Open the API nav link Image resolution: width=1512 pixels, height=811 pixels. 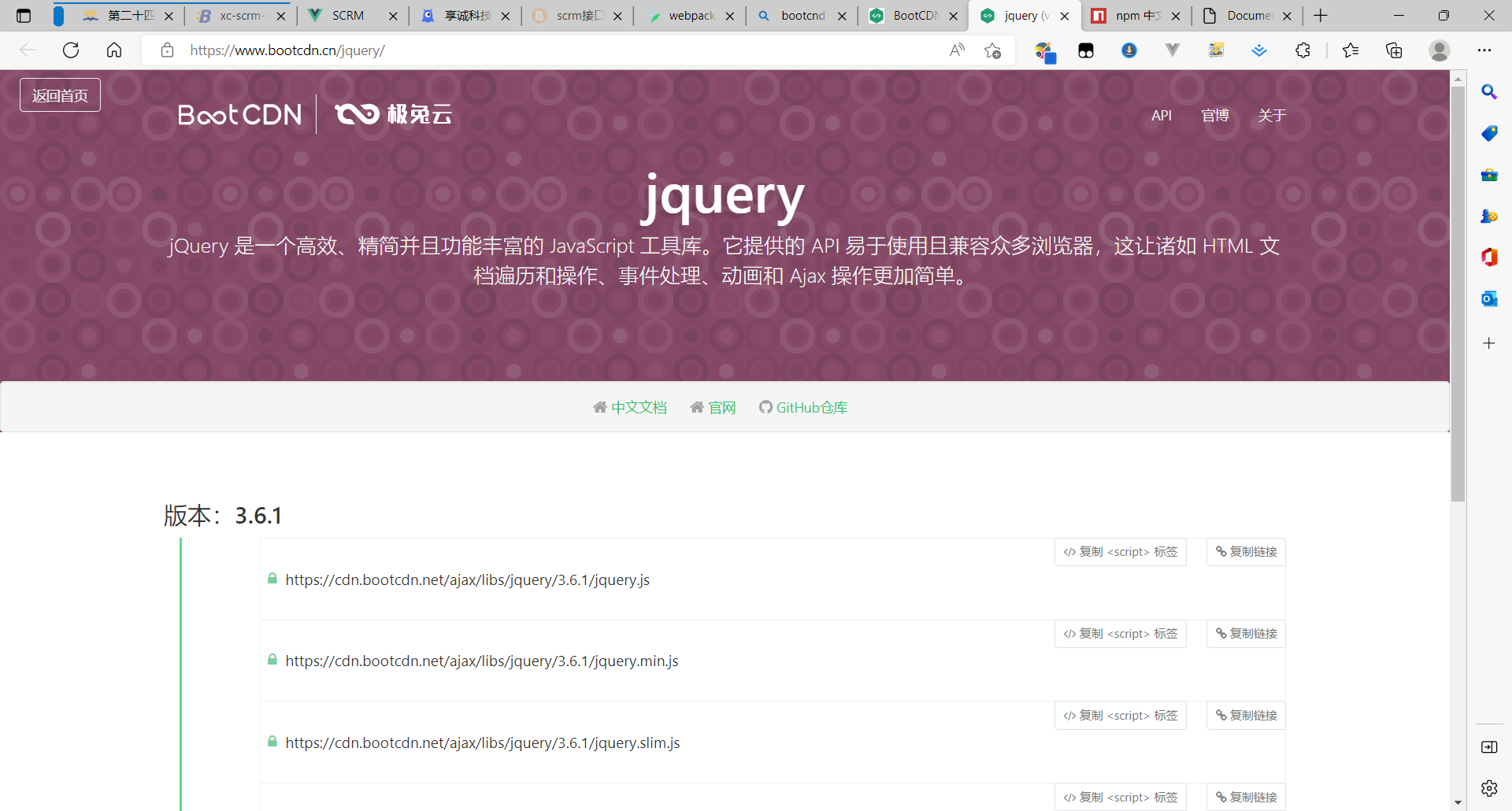tap(1162, 116)
